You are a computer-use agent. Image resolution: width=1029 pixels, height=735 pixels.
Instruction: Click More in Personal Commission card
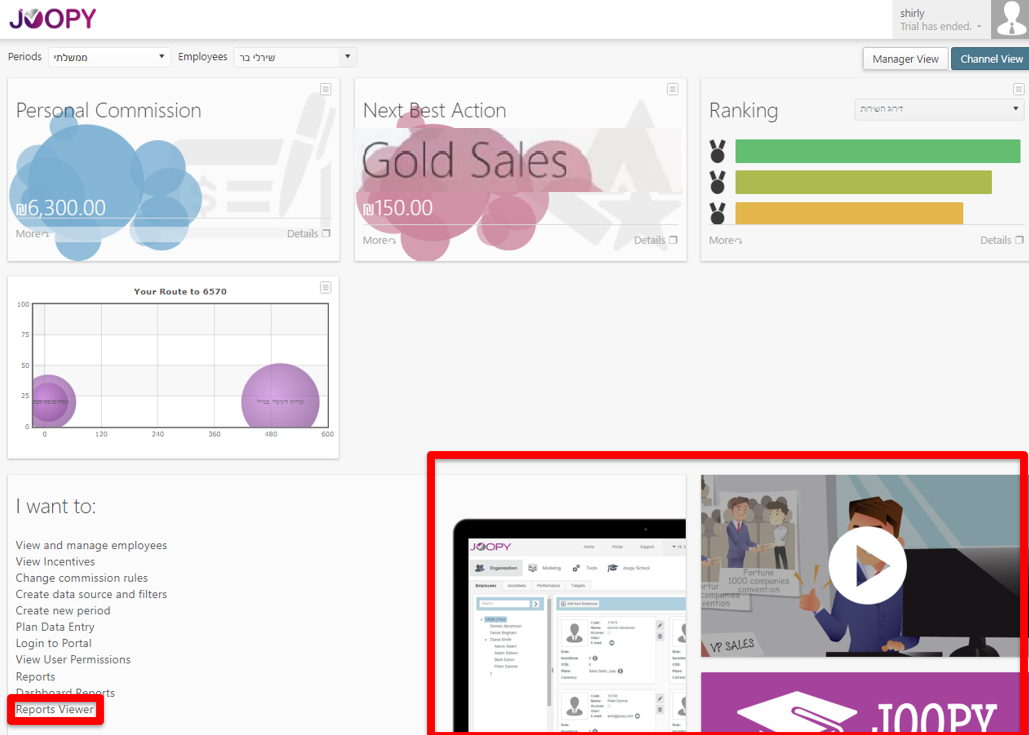(32, 234)
